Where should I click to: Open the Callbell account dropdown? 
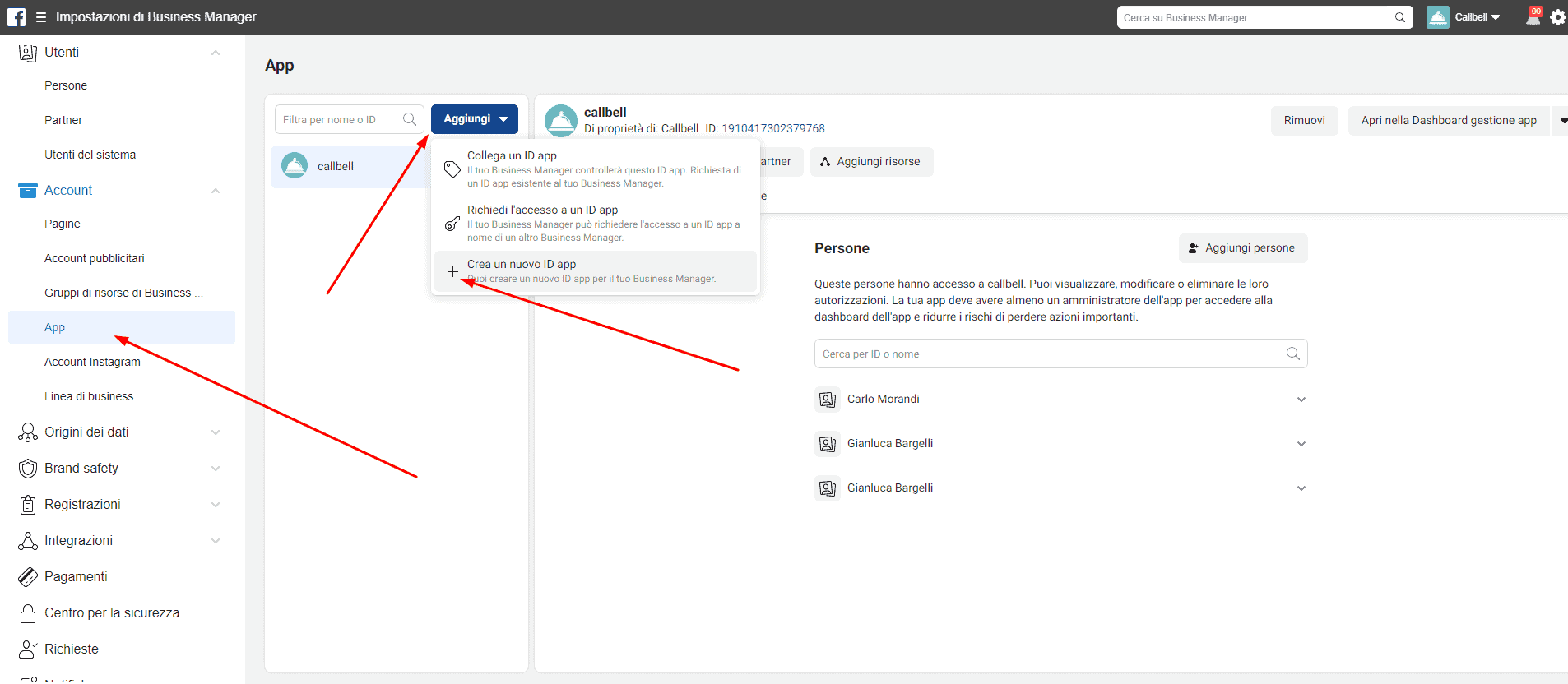click(x=1477, y=17)
